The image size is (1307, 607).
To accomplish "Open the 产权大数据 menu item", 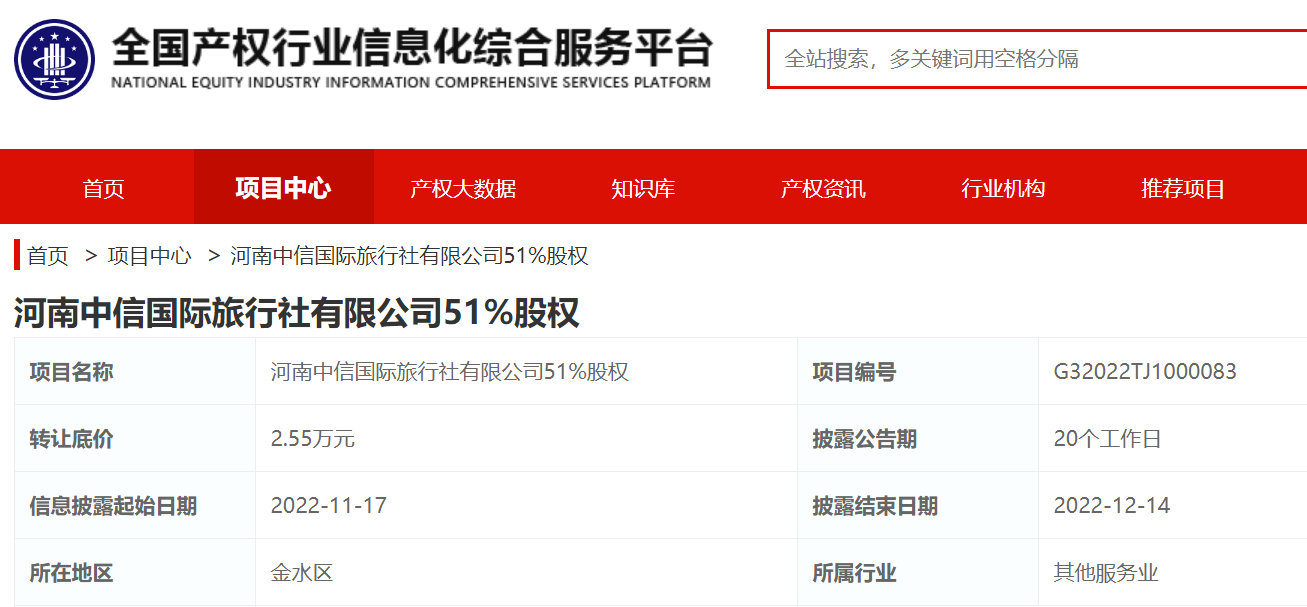I will coord(463,188).
